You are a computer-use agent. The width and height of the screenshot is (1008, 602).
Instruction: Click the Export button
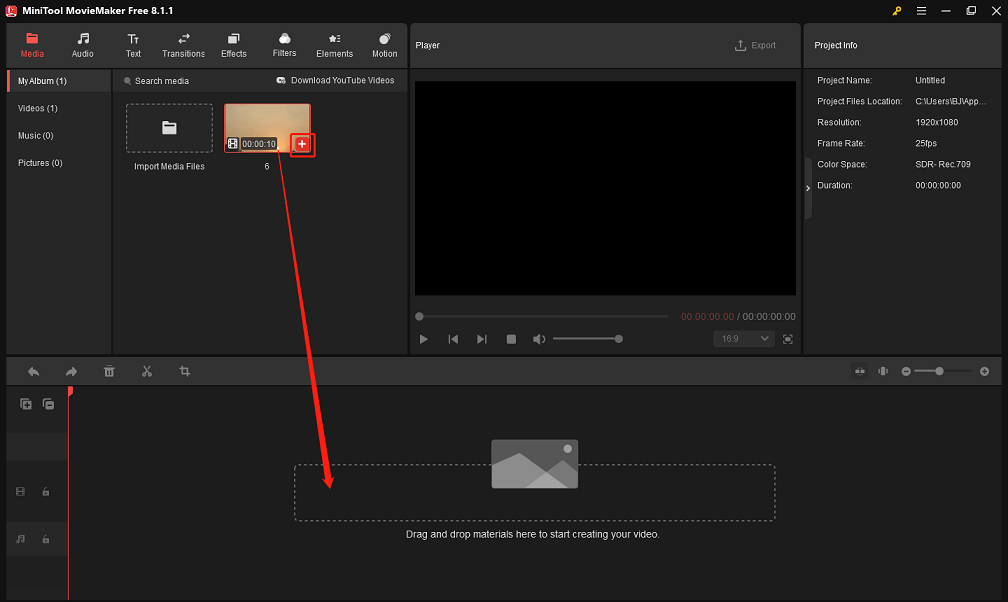(x=755, y=46)
